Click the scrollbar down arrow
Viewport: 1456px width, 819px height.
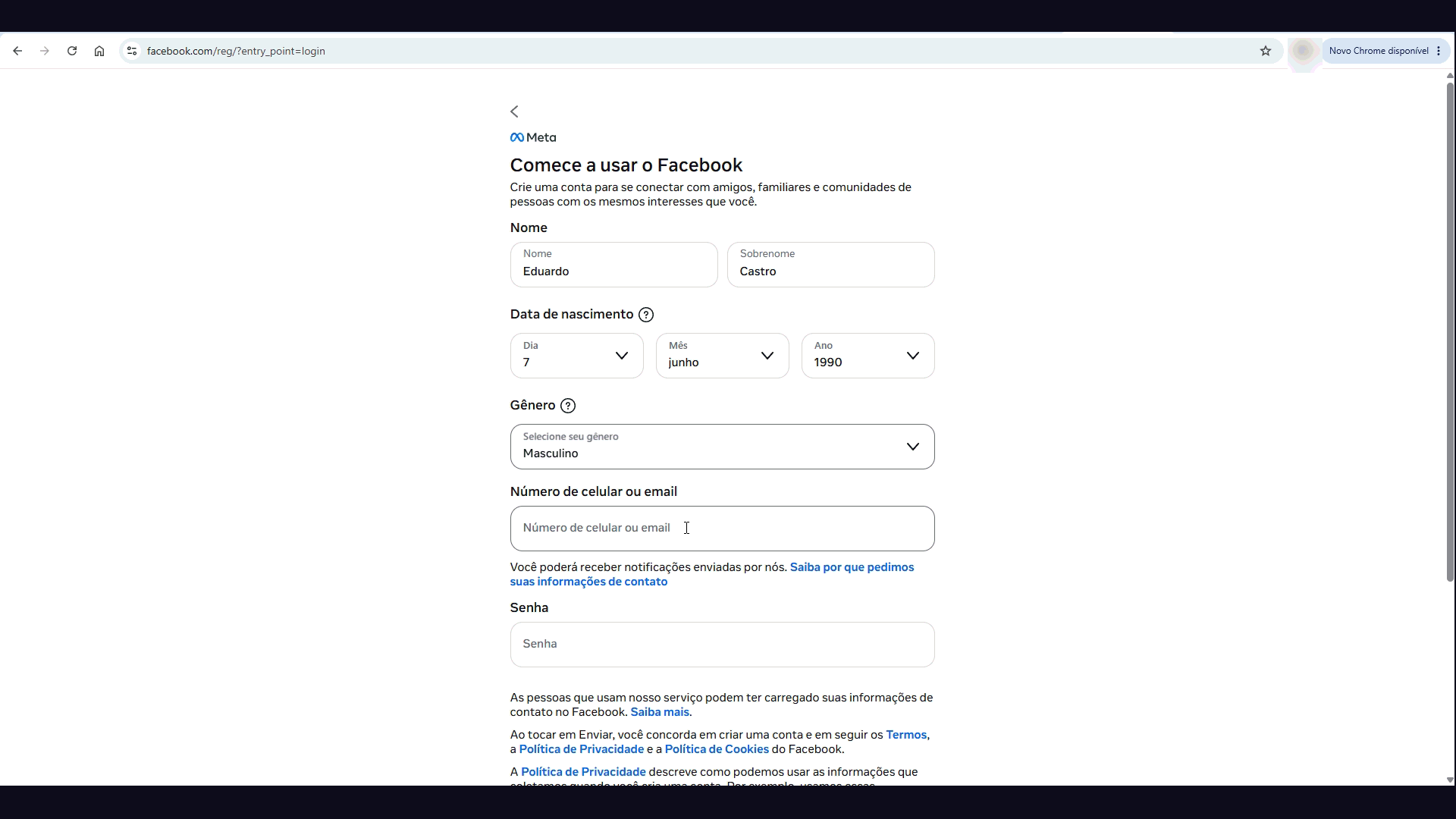[x=1450, y=780]
